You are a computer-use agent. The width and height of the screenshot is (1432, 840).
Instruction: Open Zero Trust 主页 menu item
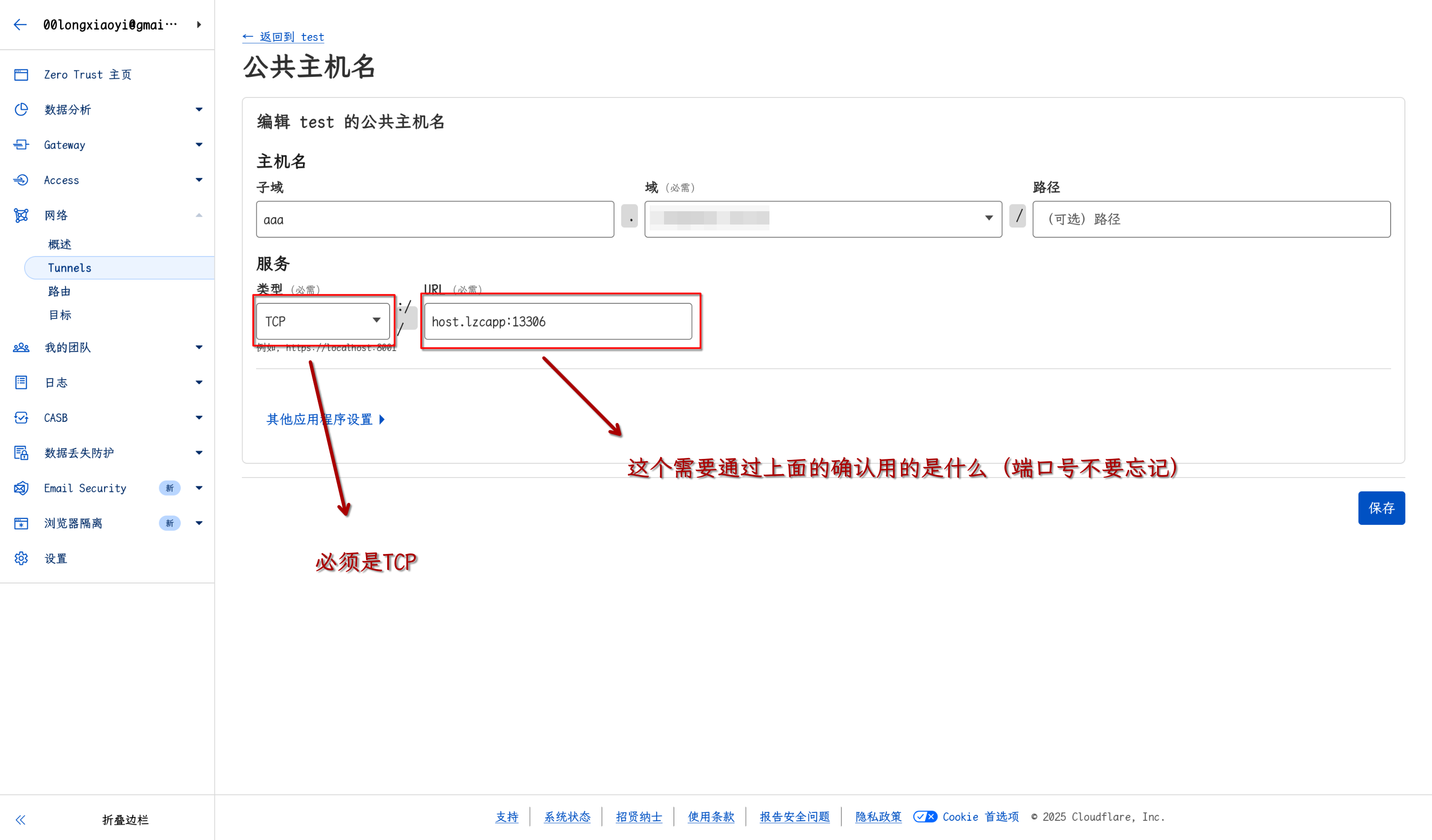(88, 74)
